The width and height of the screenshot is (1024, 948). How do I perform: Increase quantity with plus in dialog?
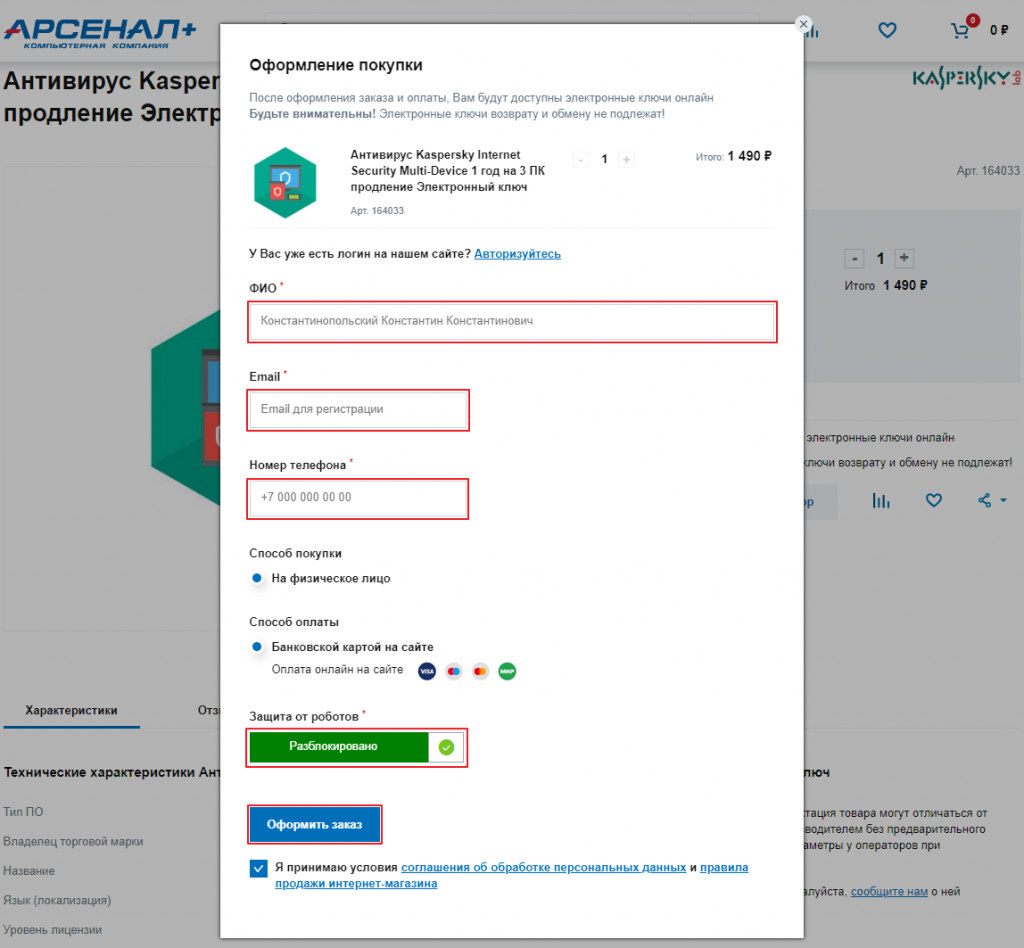(x=626, y=159)
